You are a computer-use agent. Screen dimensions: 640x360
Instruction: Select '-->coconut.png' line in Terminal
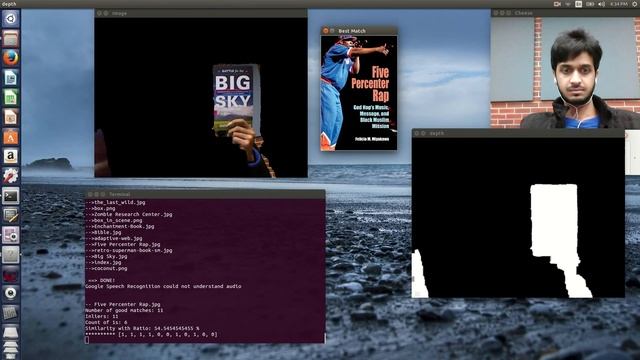tap(106, 269)
